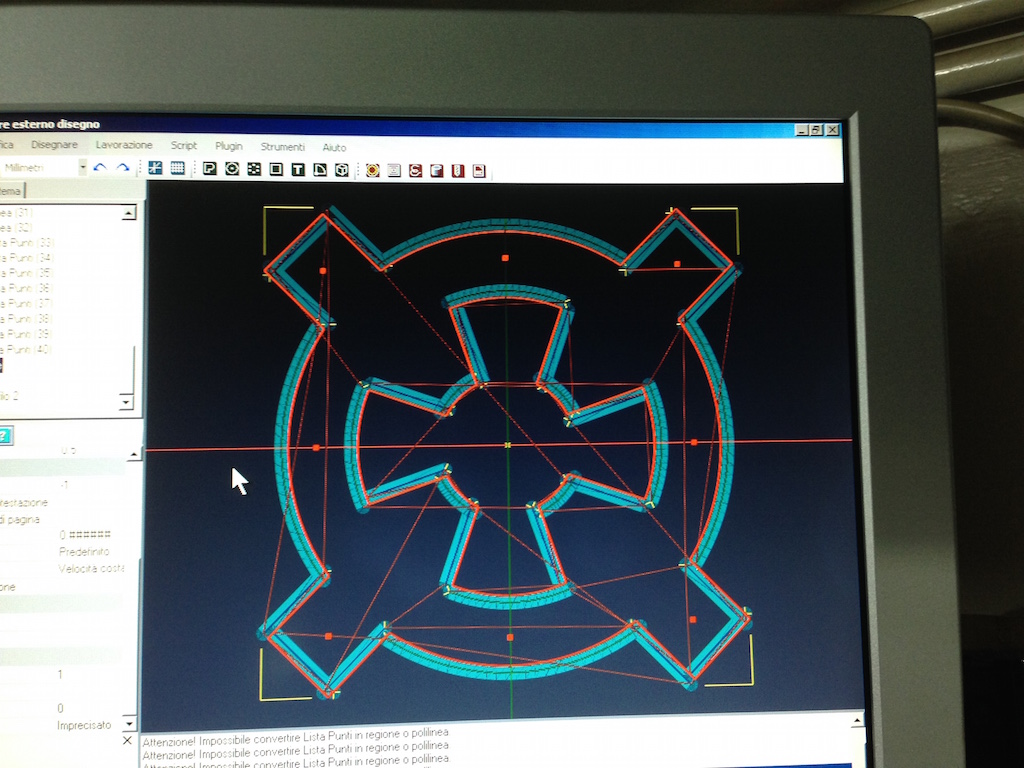1024x768 pixels.
Task: Toggle the blue crossed-axes snap icon
Action: [155, 168]
